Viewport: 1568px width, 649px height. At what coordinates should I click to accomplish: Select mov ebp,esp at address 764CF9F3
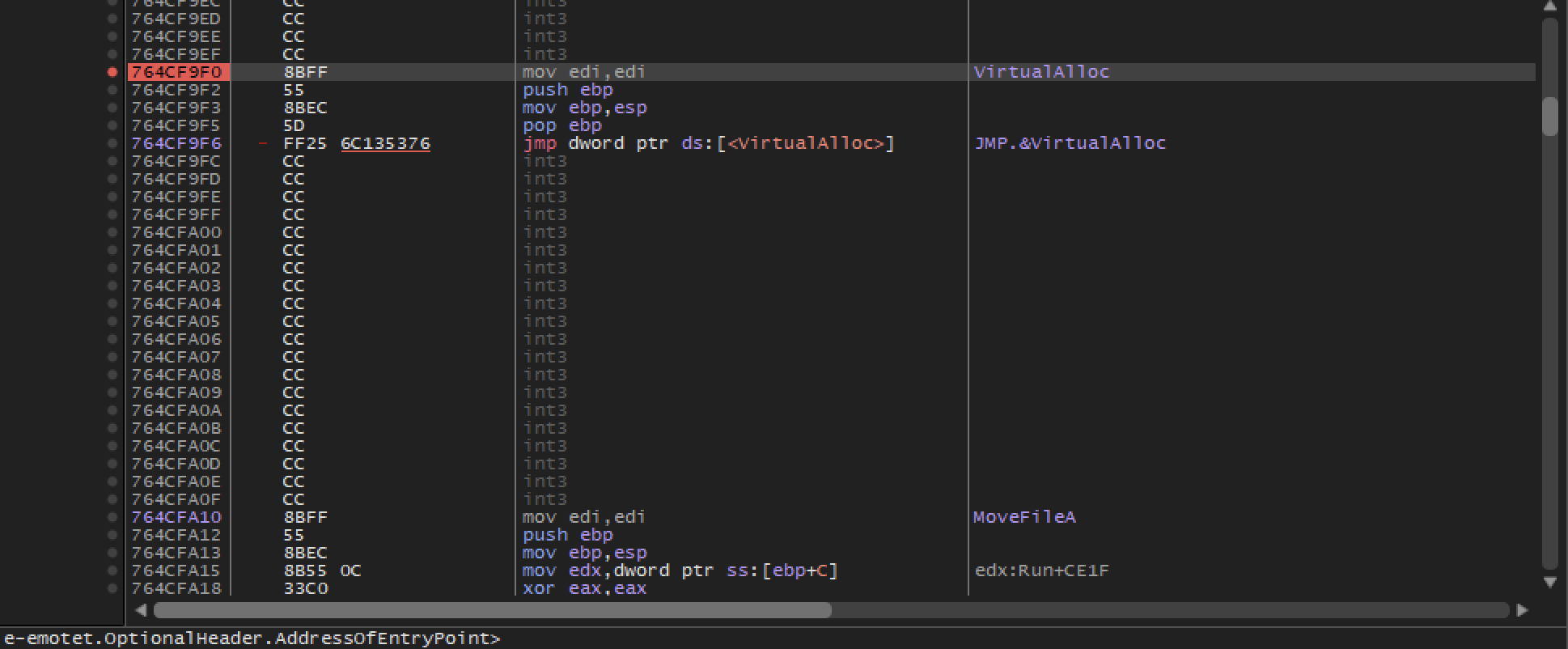click(584, 108)
